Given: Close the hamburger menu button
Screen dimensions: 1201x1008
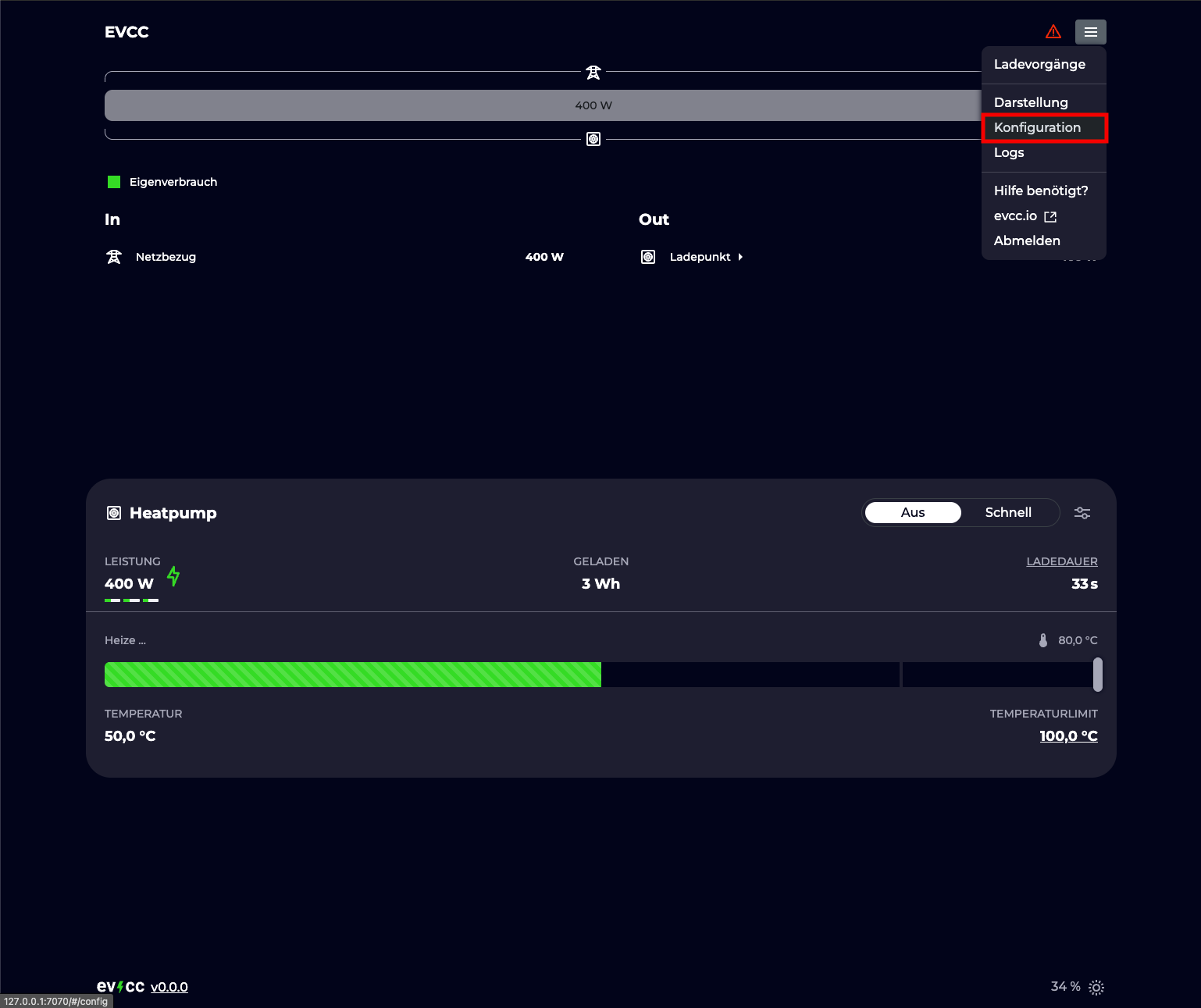Looking at the screenshot, I should [1090, 32].
